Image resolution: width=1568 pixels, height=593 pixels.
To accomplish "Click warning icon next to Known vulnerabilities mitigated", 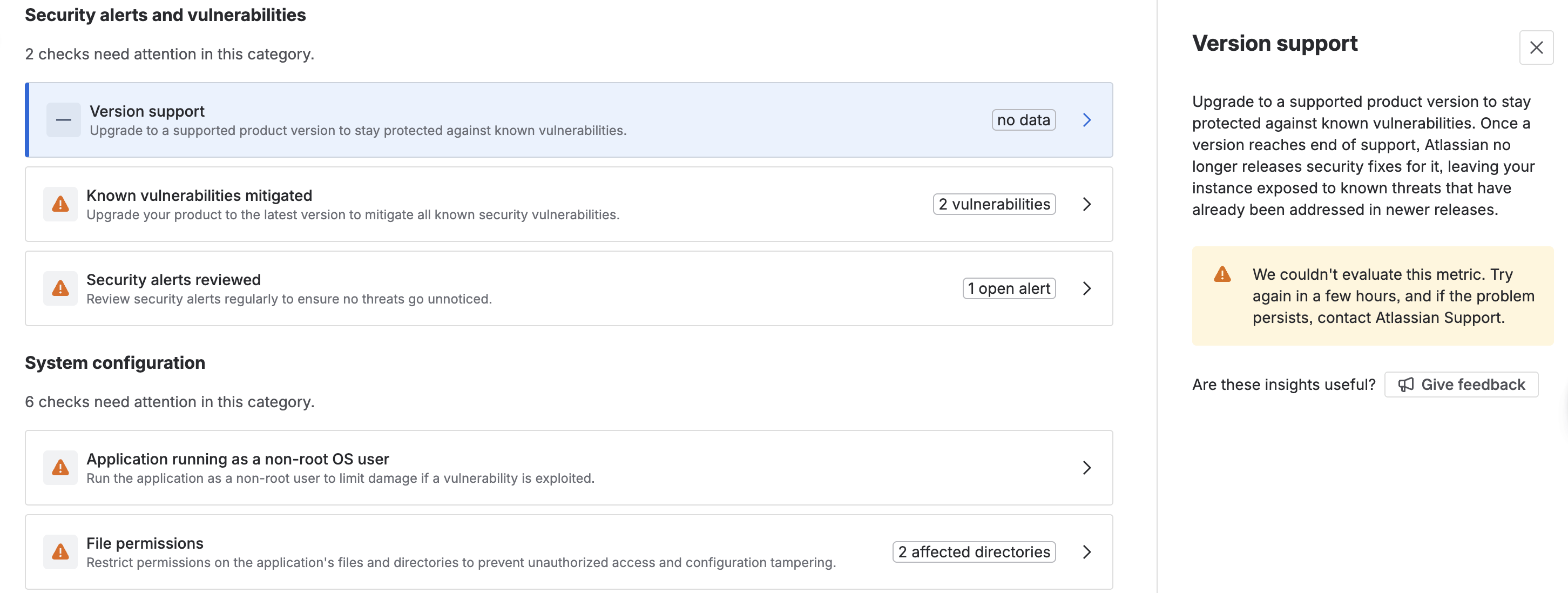I will pyautogui.click(x=60, y=204).
